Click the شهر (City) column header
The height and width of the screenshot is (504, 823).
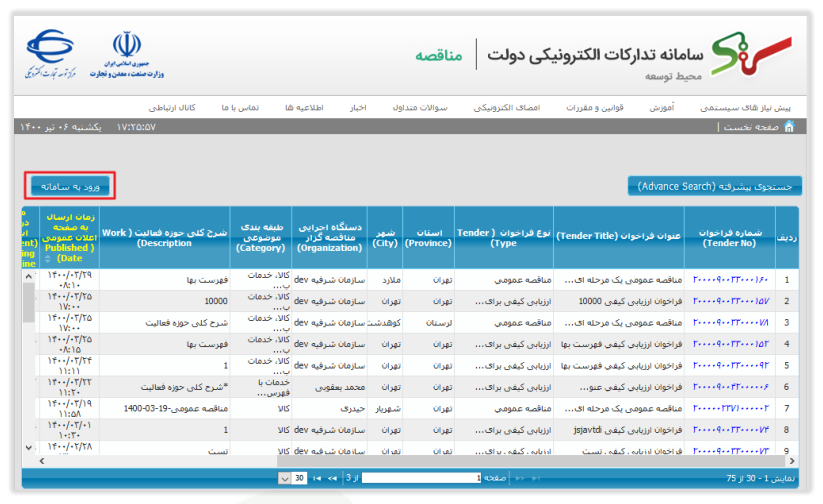(x=385, y=238)
